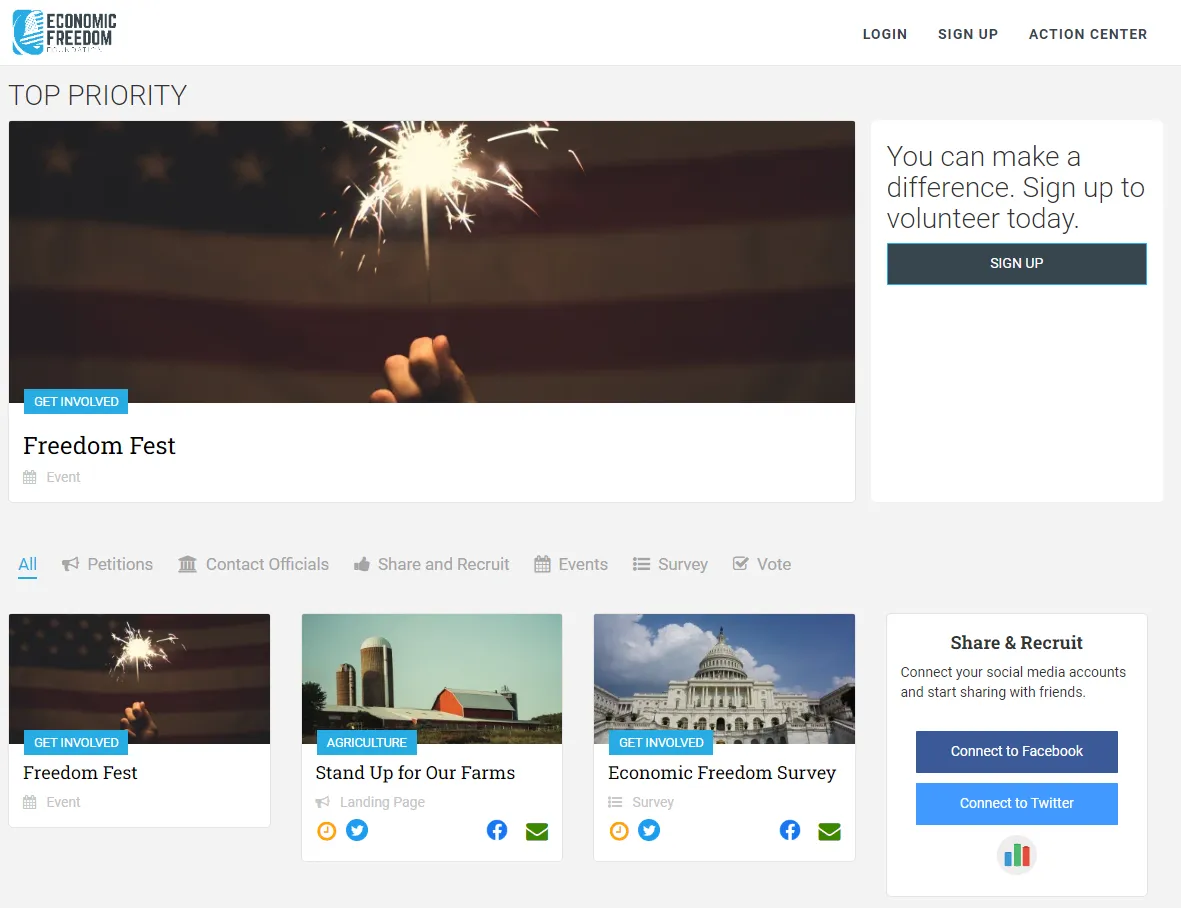The height and width of the screenshot is (908, 1181).
Task: Share Economic Freedom Survey on Twitter
Action: click(649, 830)
